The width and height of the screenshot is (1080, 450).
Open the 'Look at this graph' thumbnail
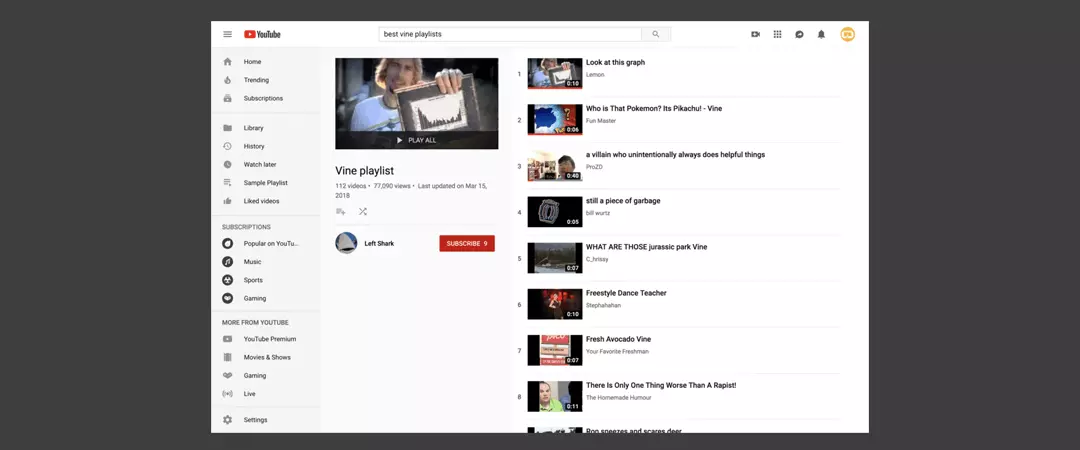point(554,73)
